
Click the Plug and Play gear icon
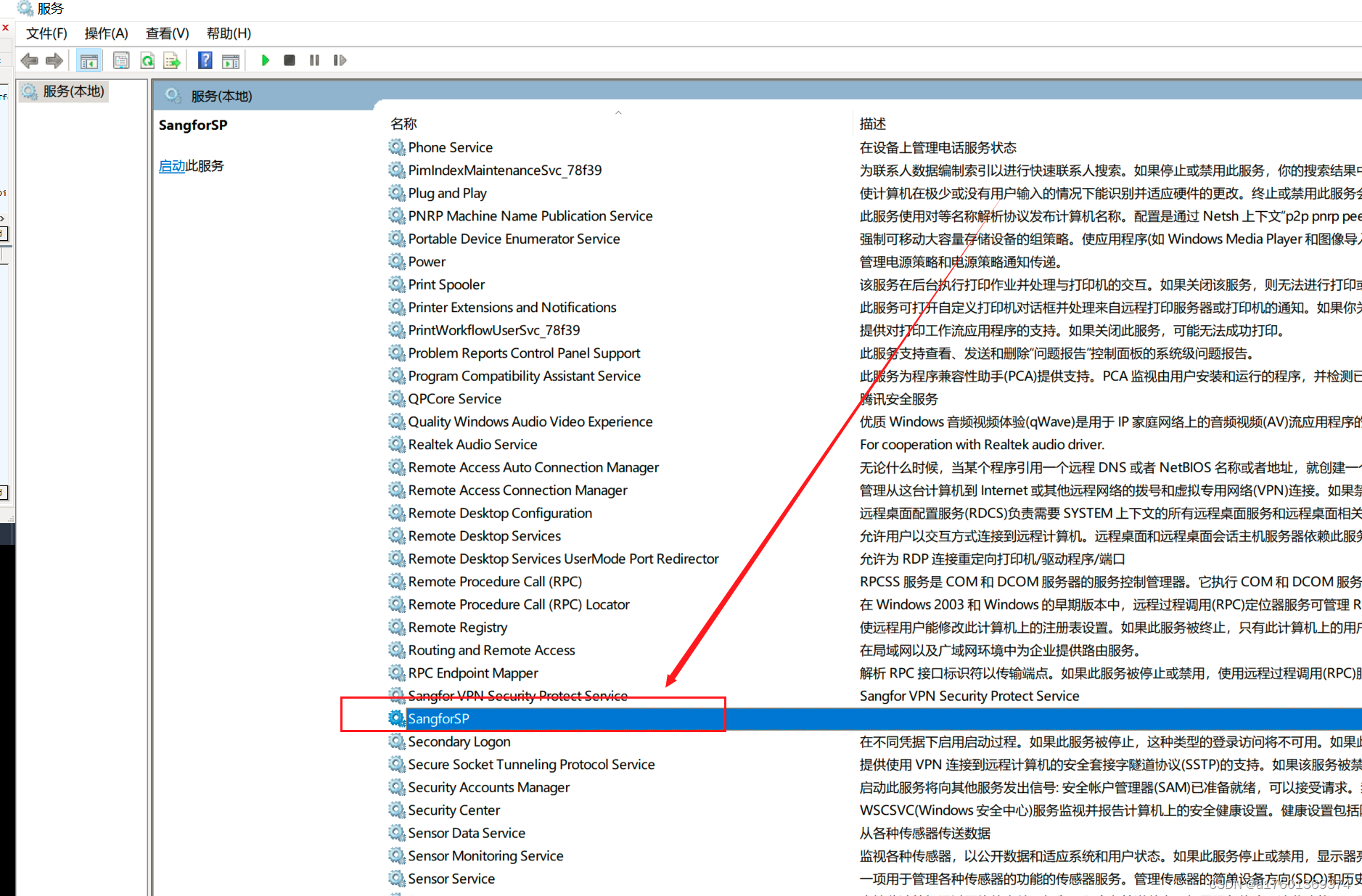(397, 193)
